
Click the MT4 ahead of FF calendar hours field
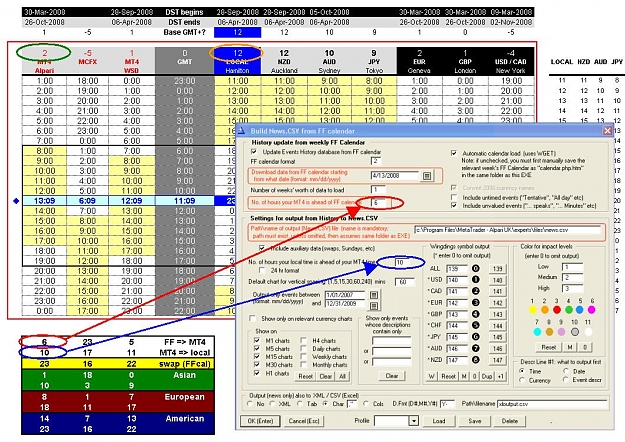378,202
